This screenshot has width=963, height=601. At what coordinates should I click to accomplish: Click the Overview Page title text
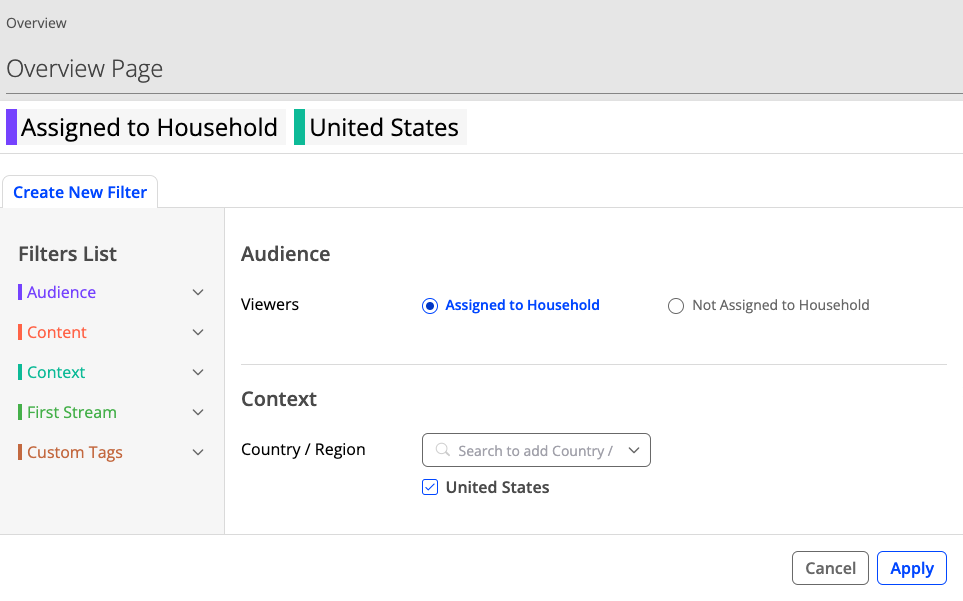85,69
